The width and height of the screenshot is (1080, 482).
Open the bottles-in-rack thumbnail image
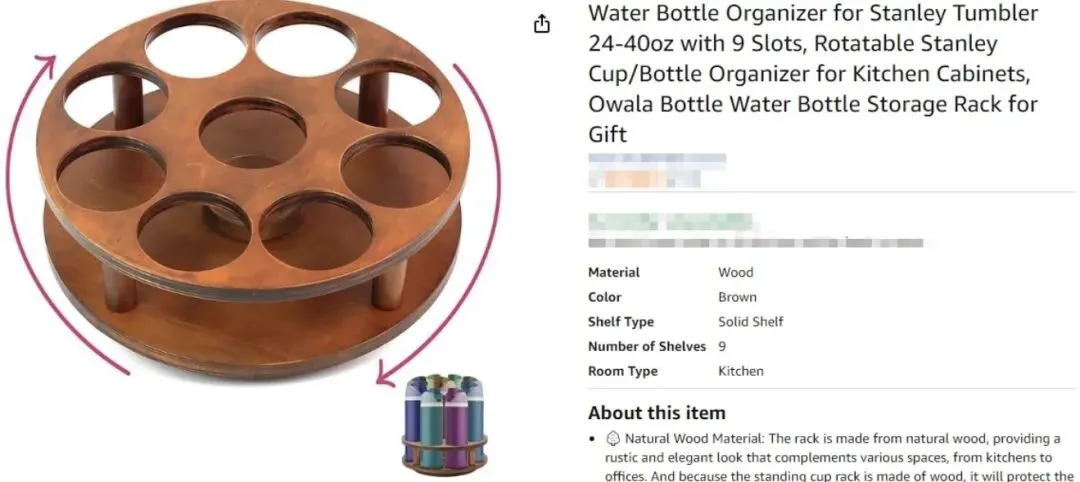(444, 424)
